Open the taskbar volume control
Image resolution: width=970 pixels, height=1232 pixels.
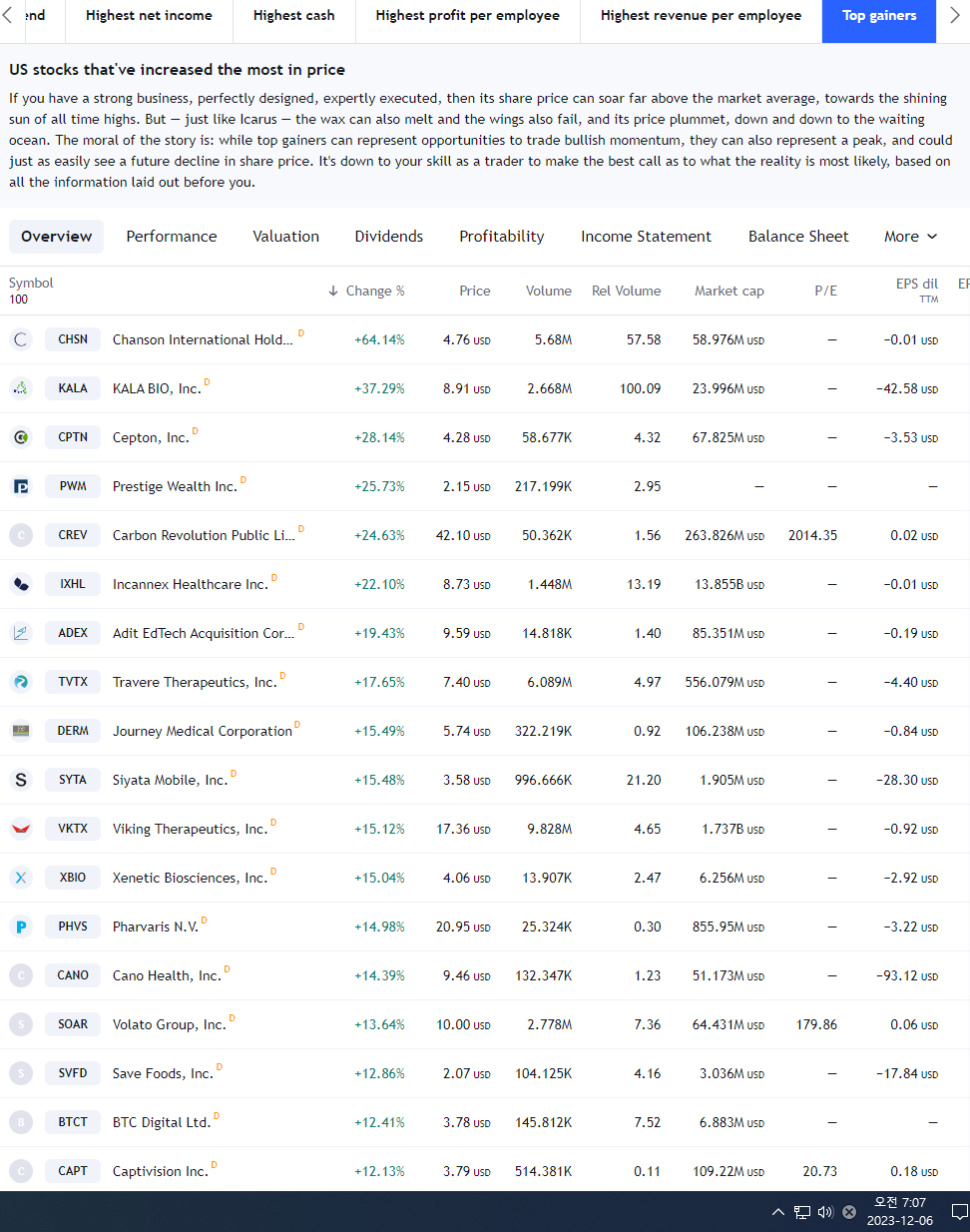coord(825,1212)
